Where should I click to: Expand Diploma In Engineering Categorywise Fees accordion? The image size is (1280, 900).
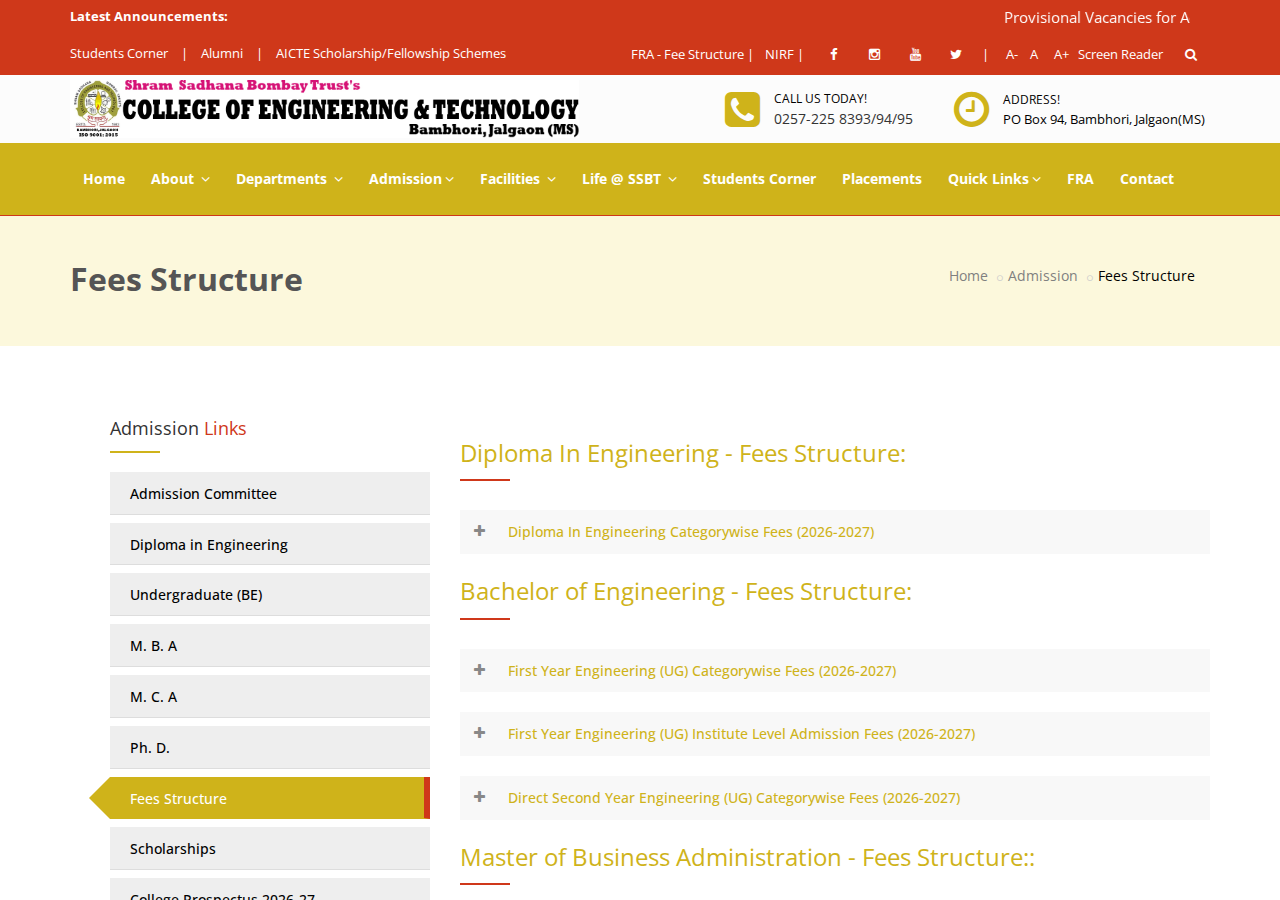point(835,532)
